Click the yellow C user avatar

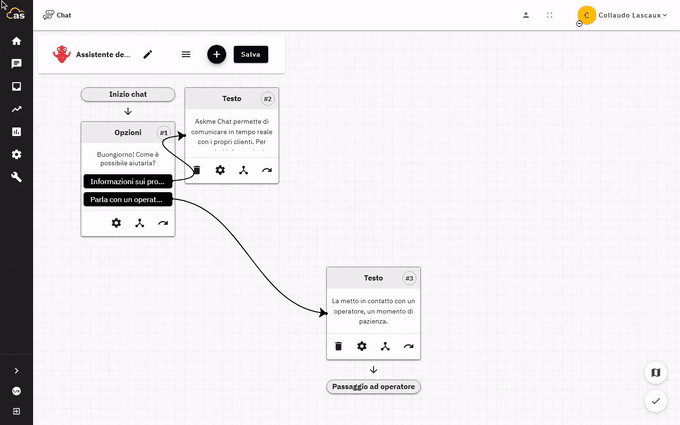tap(587, 15)
